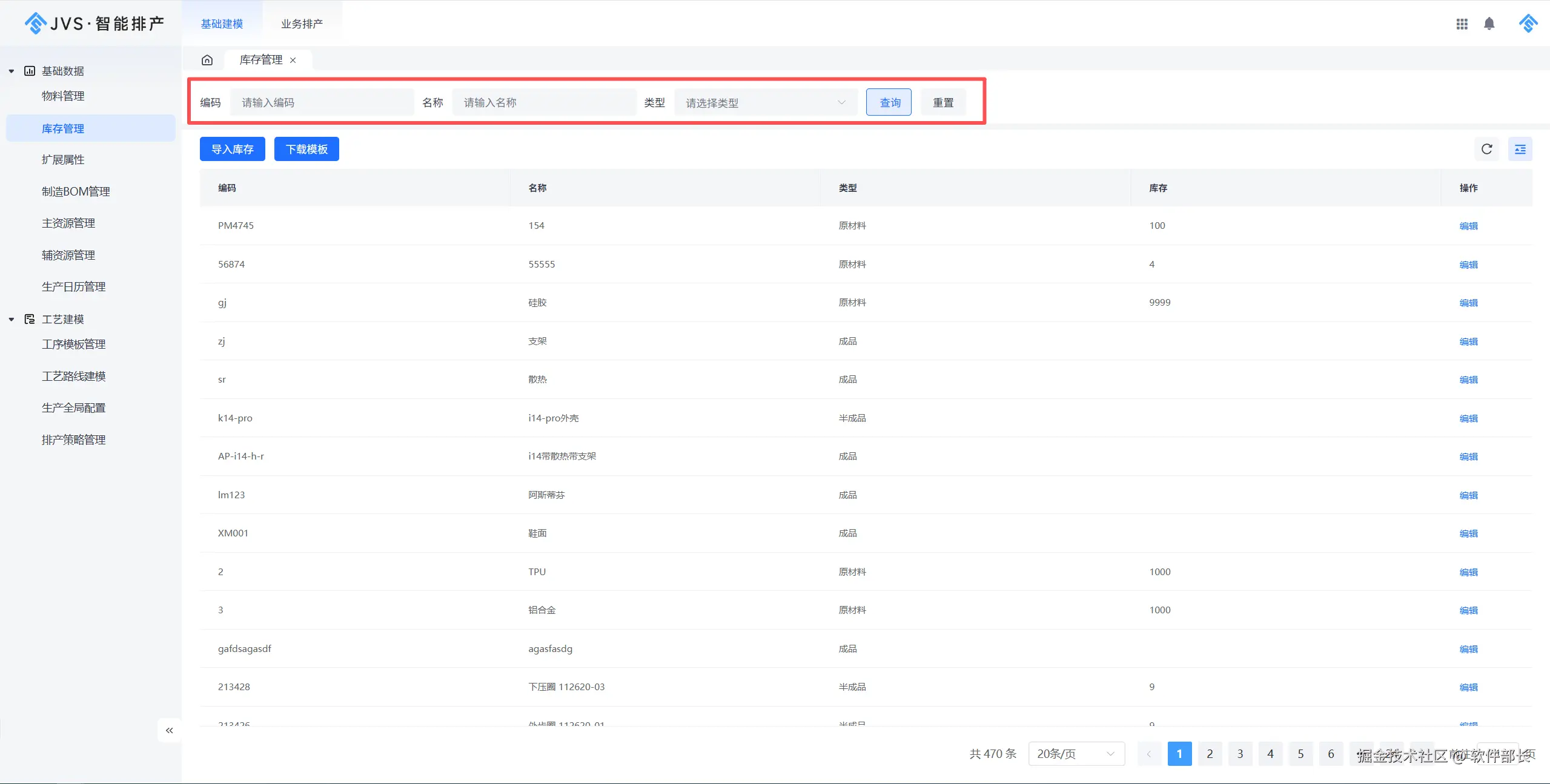Screen dimensions: 1550x784
Task: Collapse the 基础数据 menu group
Action: 12,71
